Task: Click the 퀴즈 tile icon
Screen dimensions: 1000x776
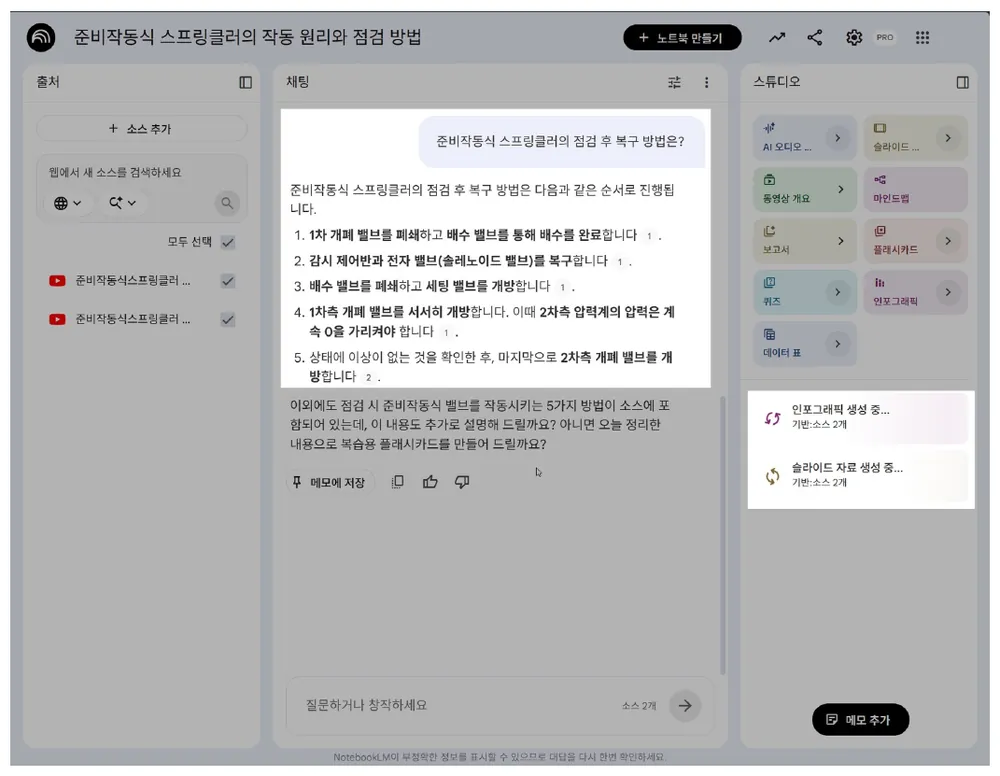Action: (770, 282)
